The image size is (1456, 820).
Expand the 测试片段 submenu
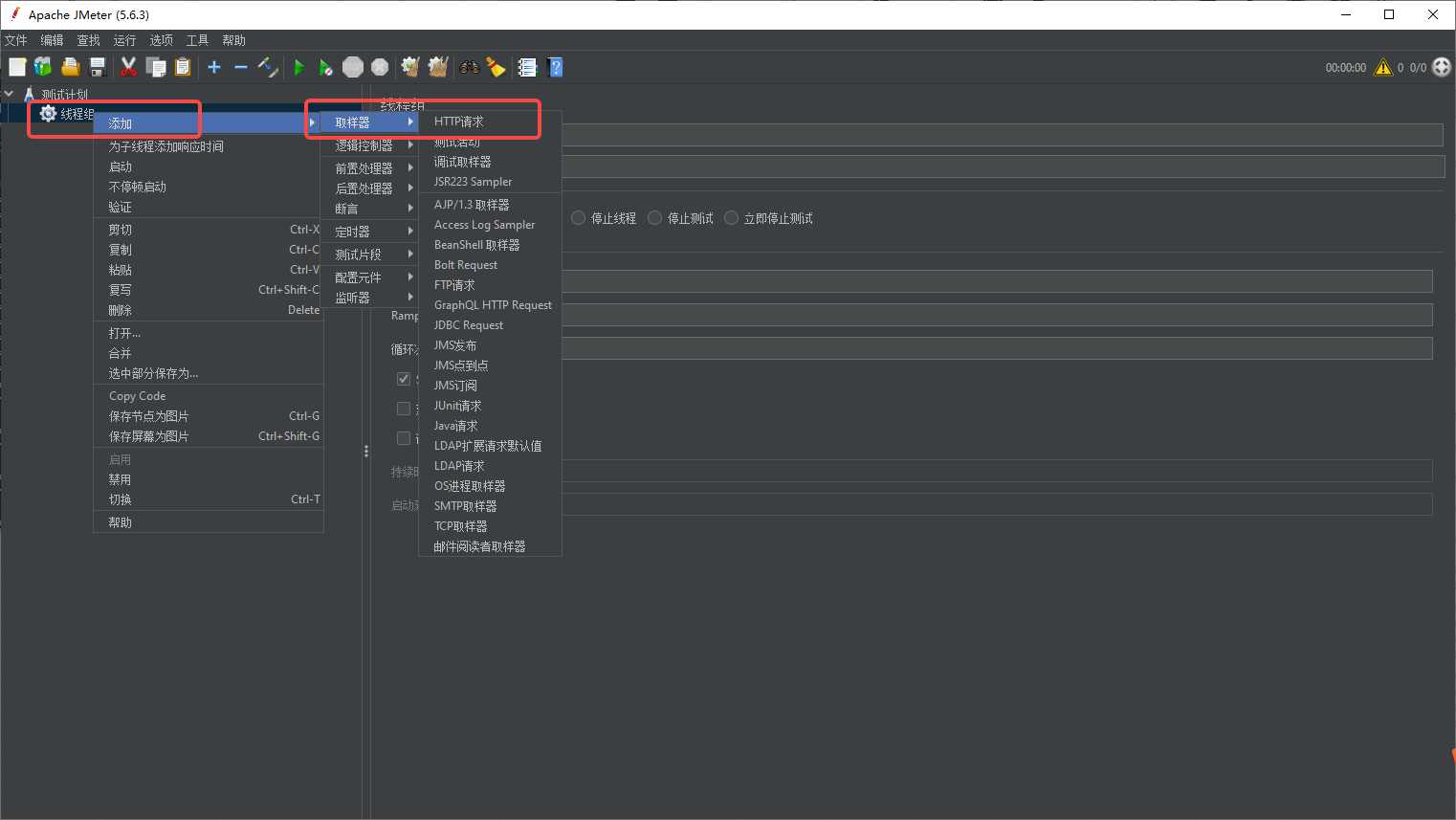click(x=369, y=255)
